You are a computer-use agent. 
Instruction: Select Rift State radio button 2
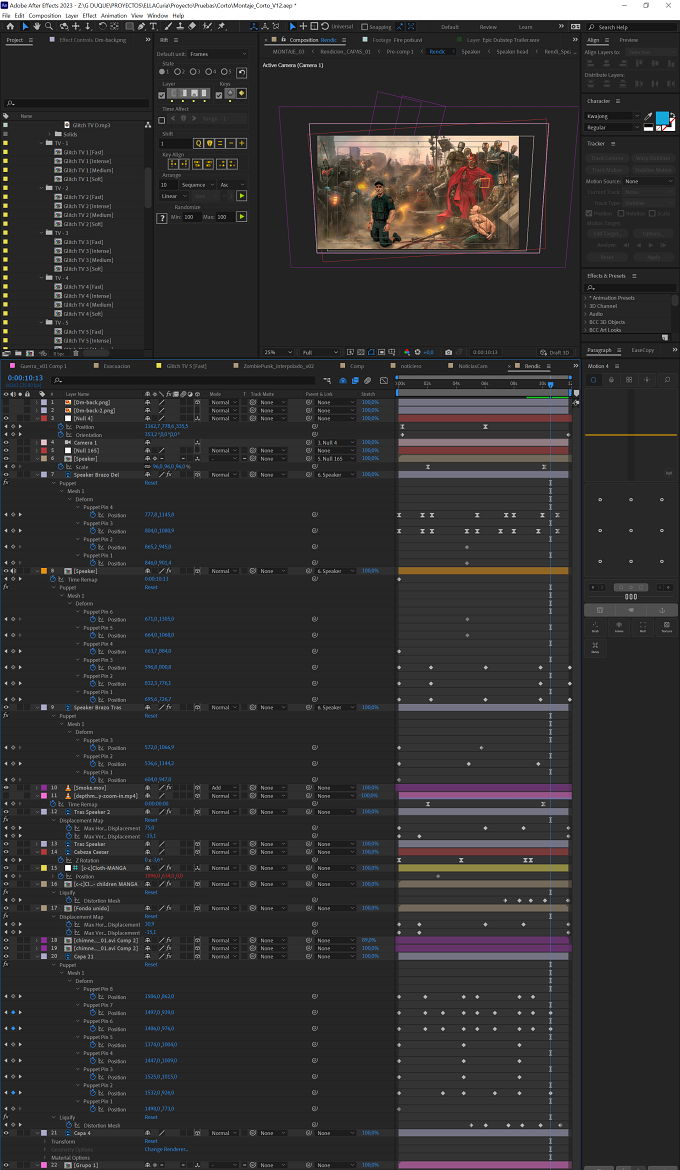178,72
